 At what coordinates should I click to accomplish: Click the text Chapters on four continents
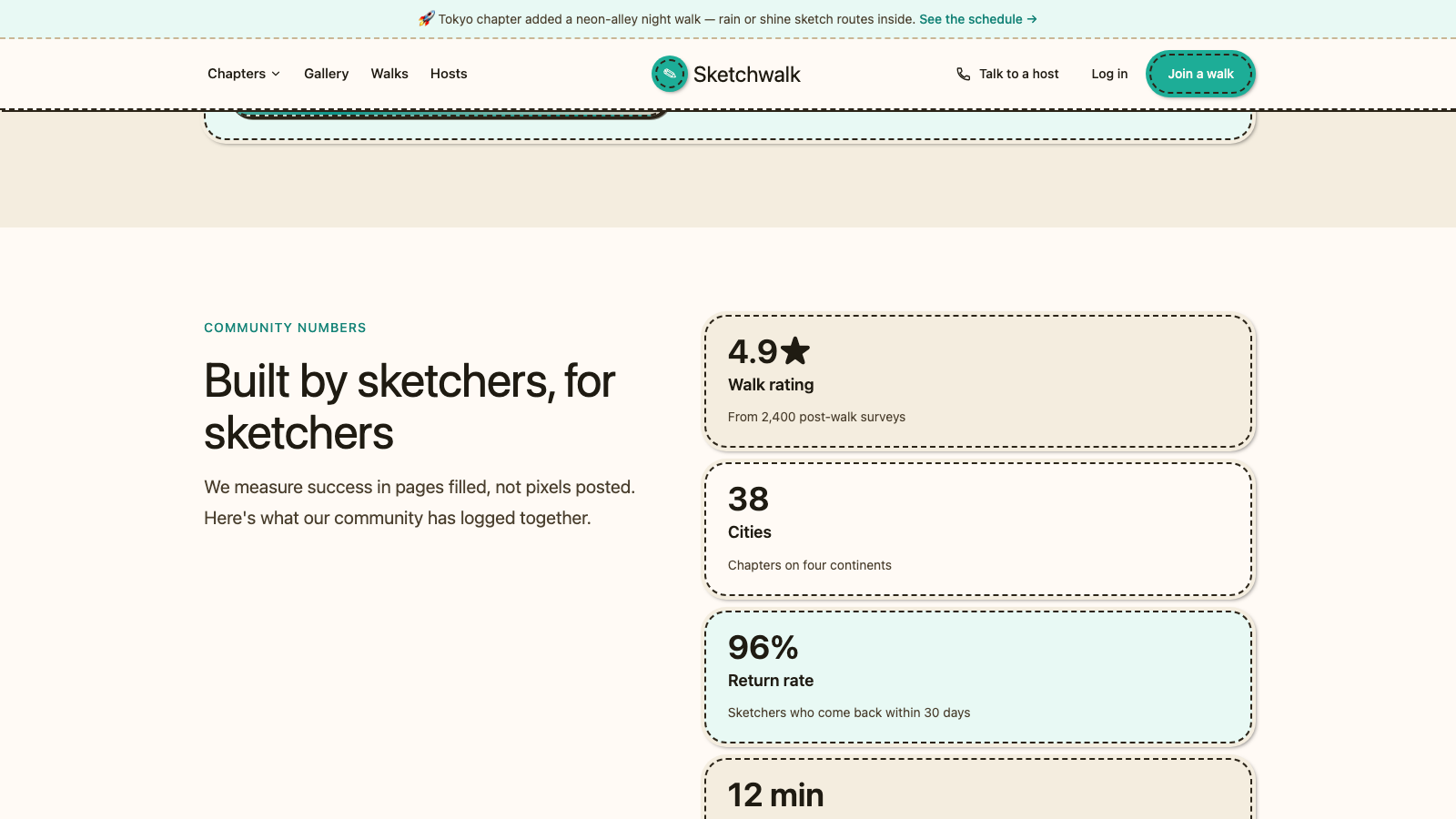(x=810, y=565)
